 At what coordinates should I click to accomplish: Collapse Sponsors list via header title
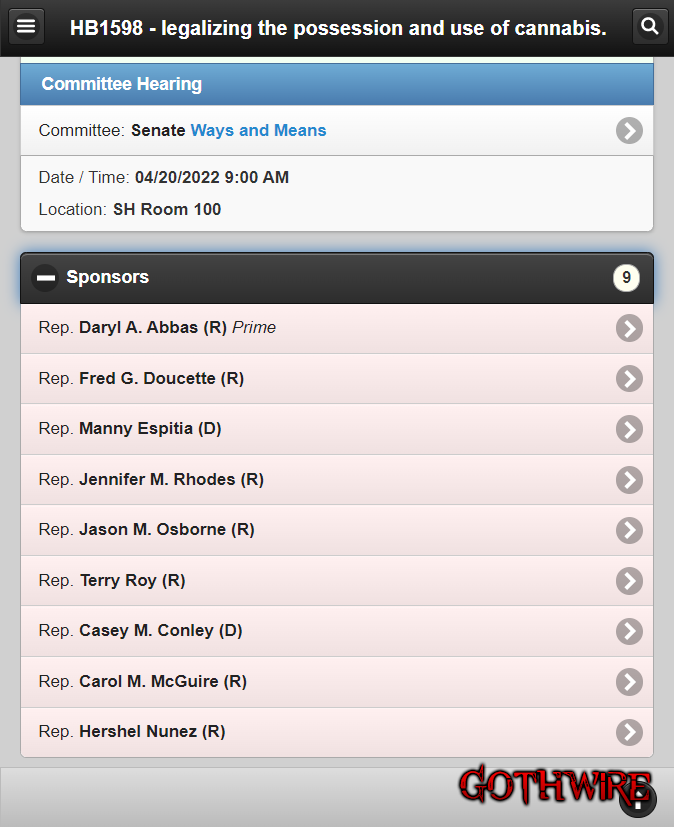(x=108, y=277)
